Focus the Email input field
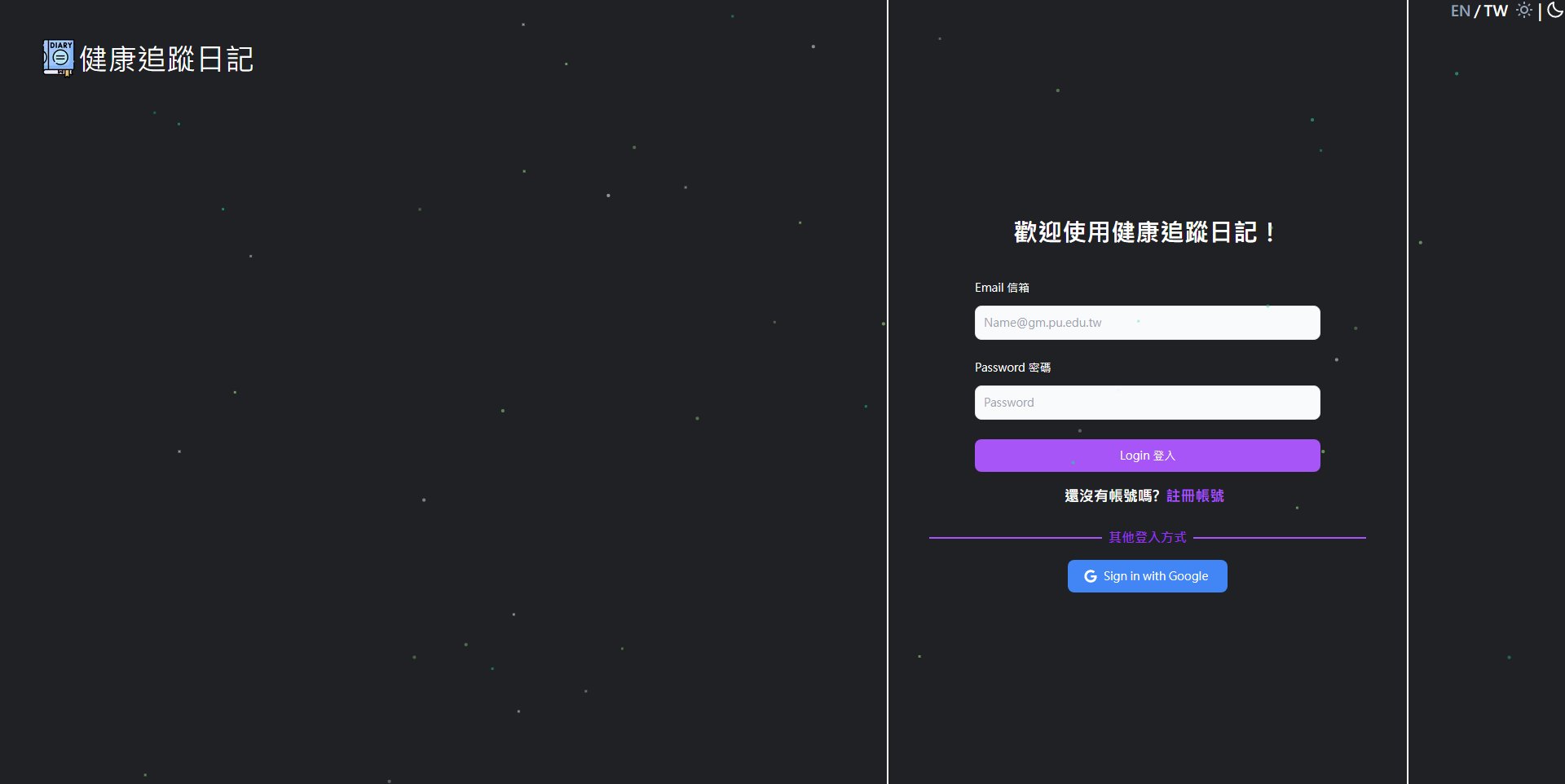Viewport: 1565px width, 784px height. click(1147, 323)
